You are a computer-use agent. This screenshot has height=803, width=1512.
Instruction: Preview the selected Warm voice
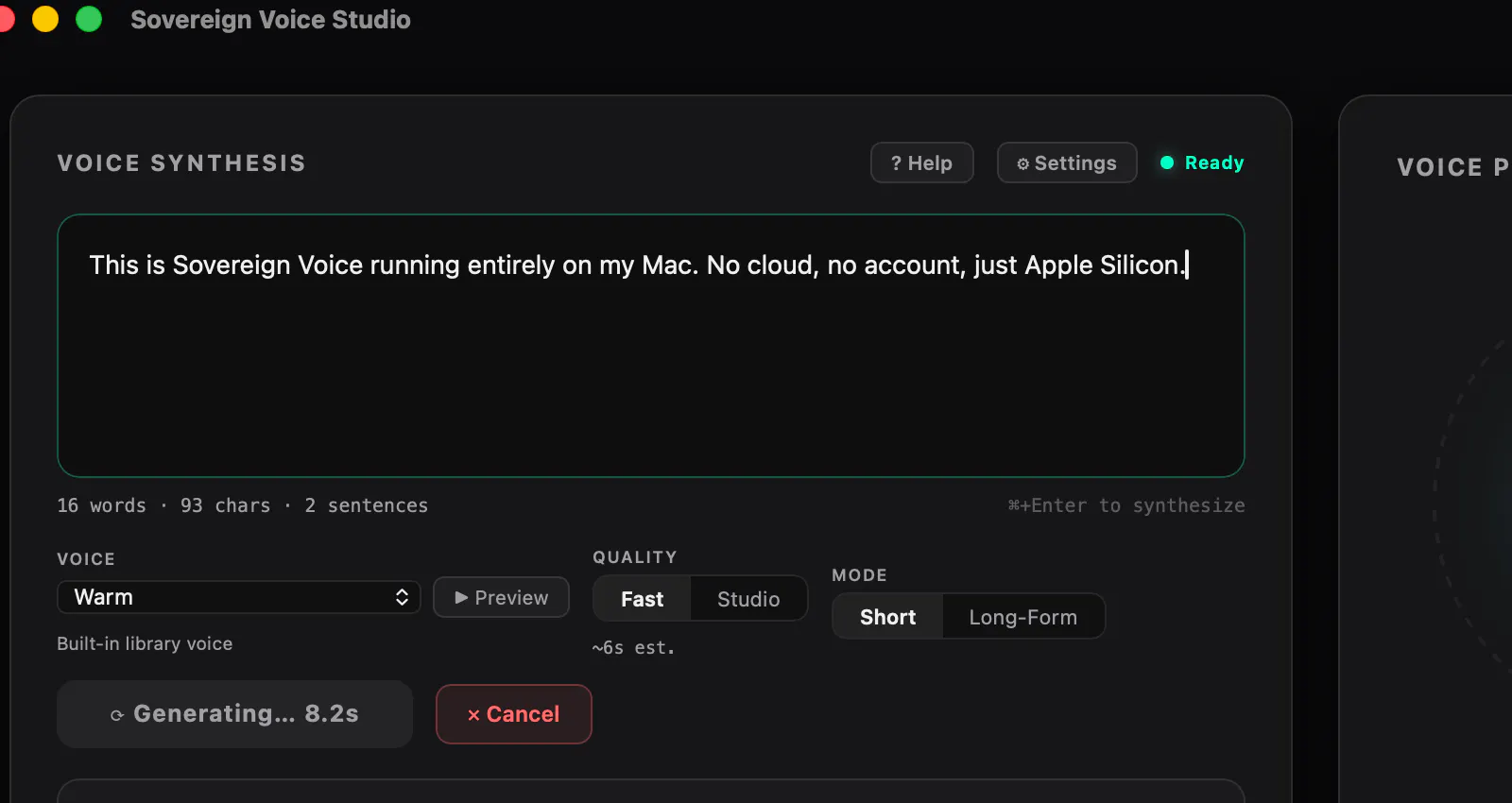pos(501,597)
